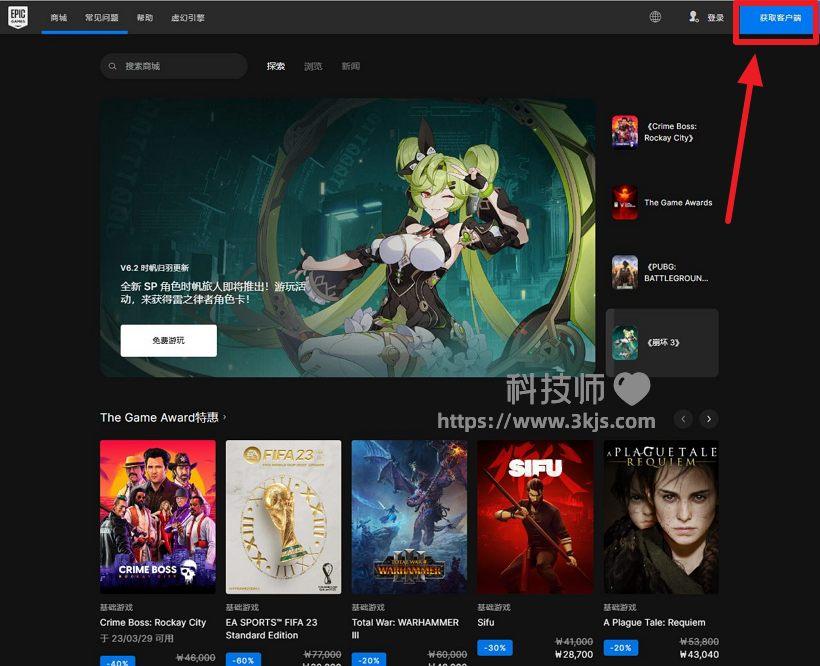This screenshot has height=666, width=820.
Task: Open Sifu game cover card
Action: (x=535, y=517)
